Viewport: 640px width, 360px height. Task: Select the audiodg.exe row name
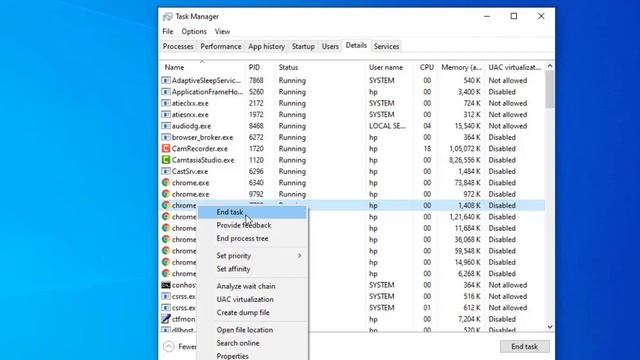pos(191,126)
